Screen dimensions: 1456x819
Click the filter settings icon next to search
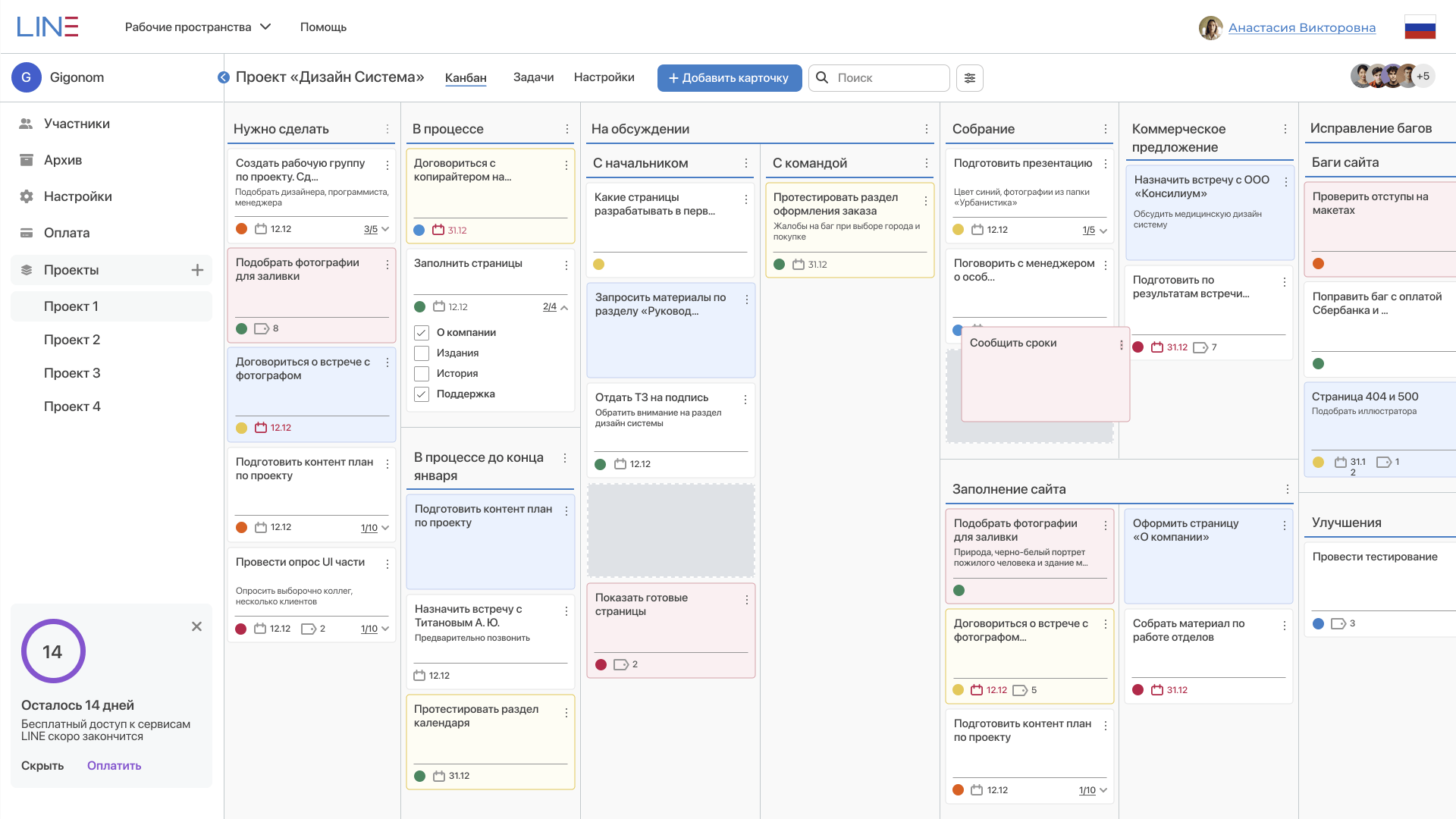[x=969, y=78]
